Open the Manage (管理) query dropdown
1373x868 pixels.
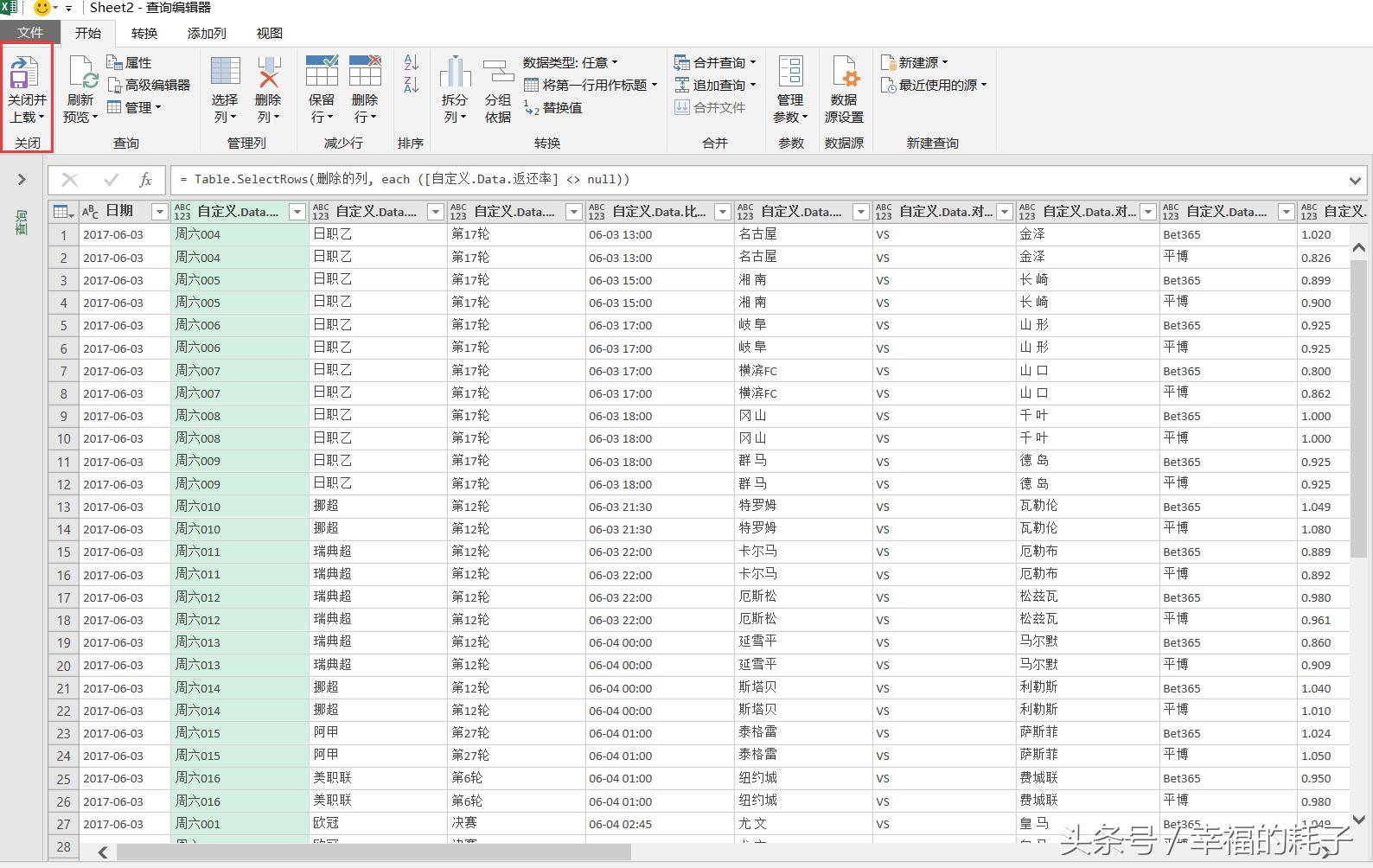point(134,107)
